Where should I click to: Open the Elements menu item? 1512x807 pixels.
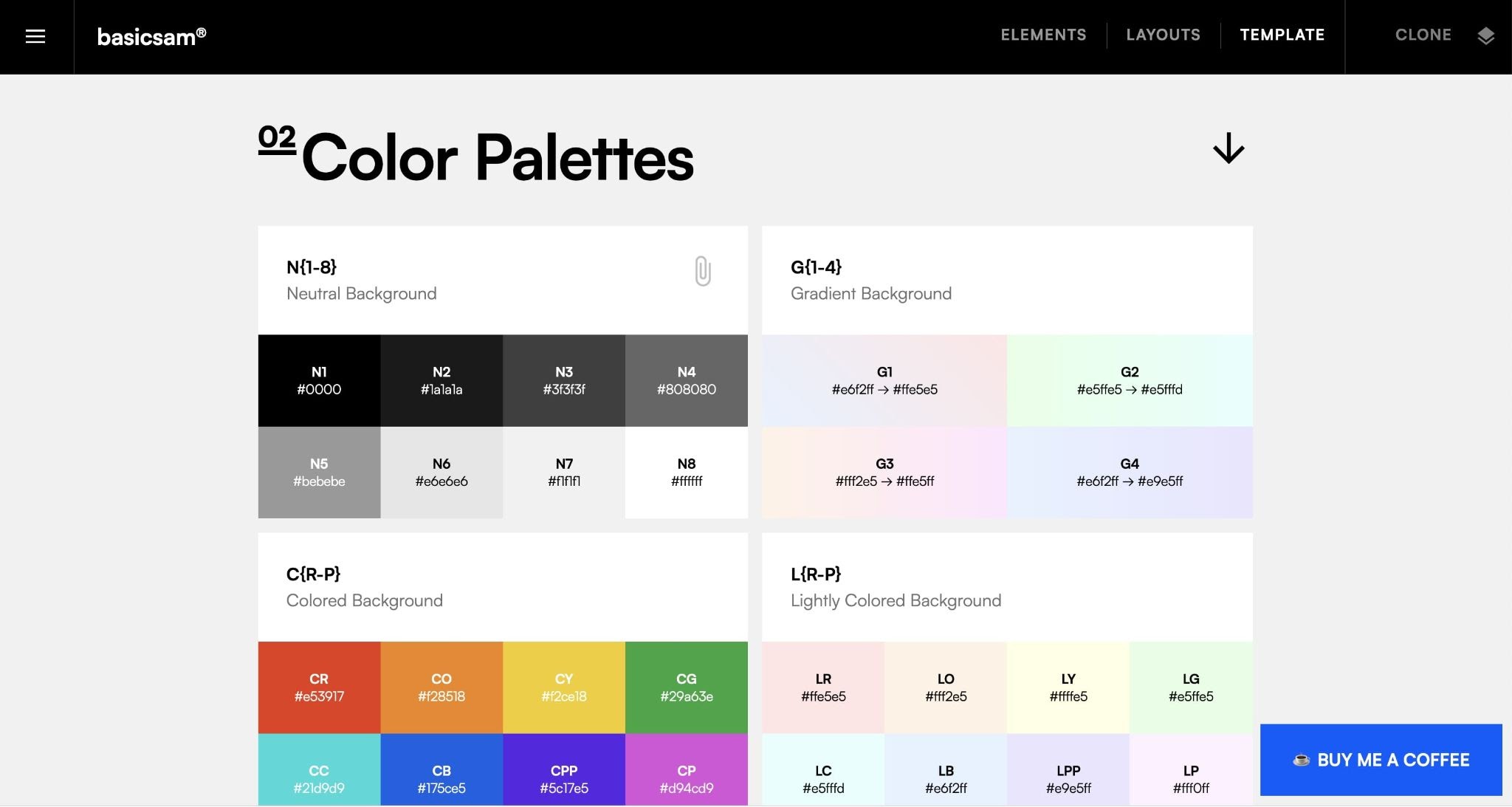[x=1043, y=35]
